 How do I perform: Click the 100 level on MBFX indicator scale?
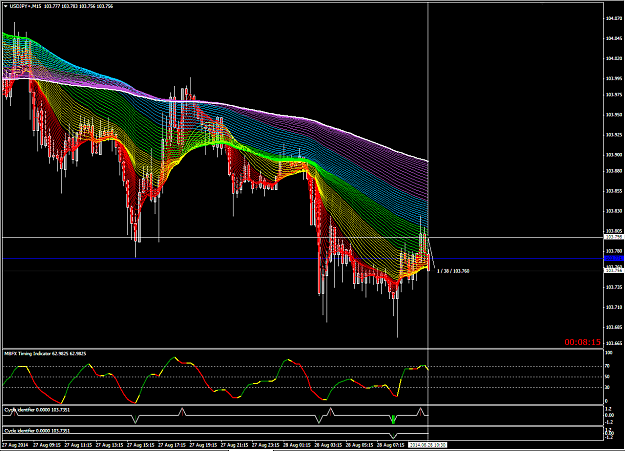[609, 353]
